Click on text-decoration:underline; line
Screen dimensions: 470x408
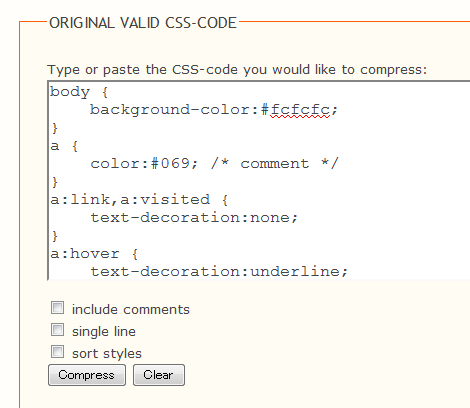[219, 272]
